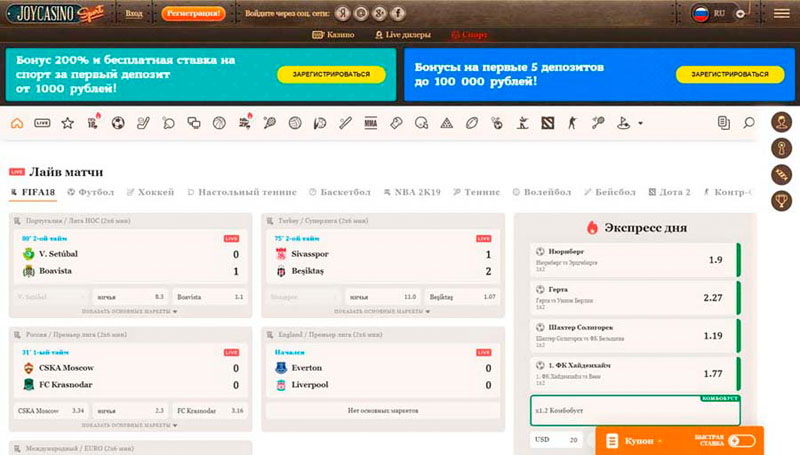Expand main markets under V. Setúbal match
The image size is (800, 455).
click(x=130, y=311)
